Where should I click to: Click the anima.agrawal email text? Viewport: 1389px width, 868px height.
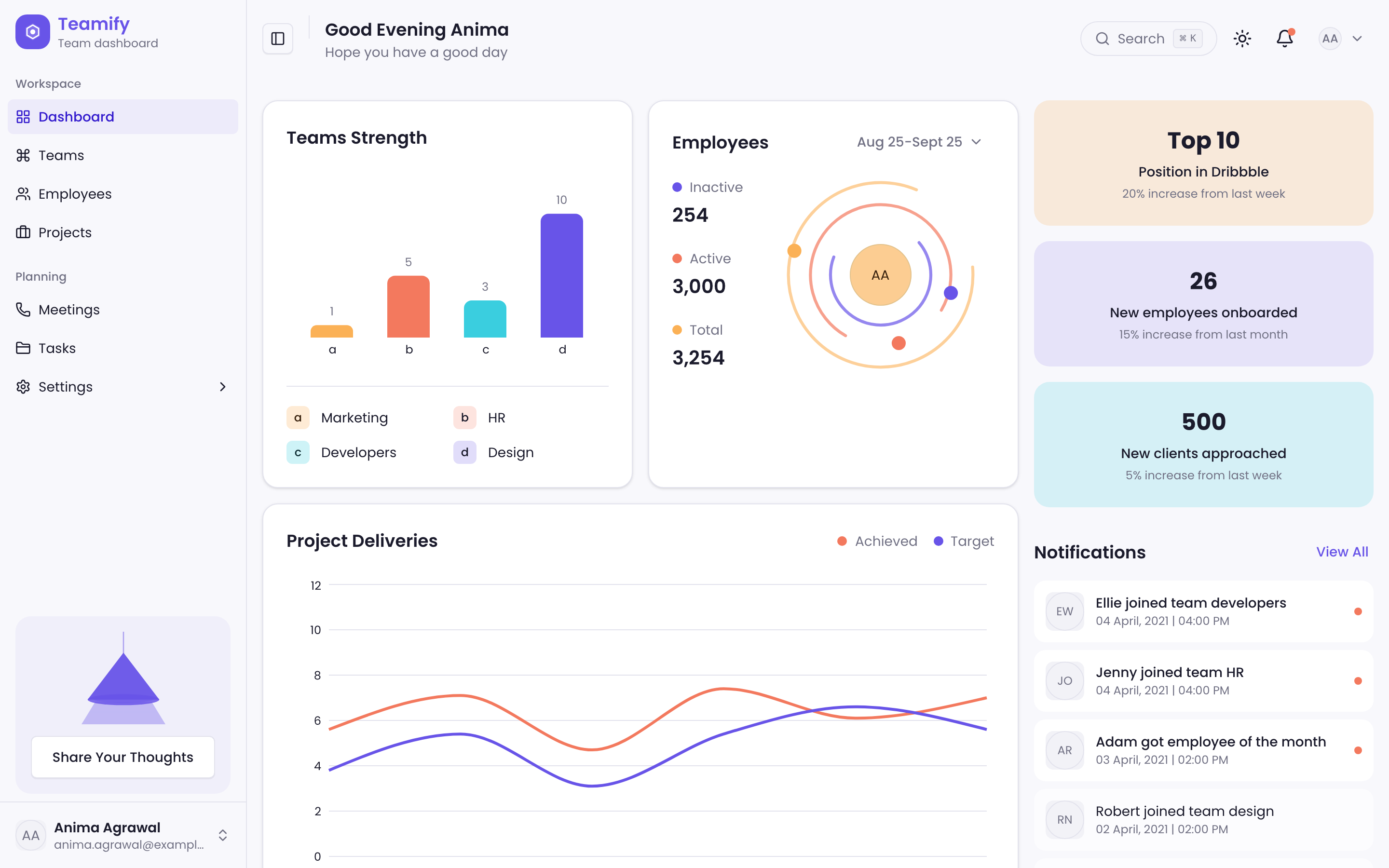click(129, 844)
